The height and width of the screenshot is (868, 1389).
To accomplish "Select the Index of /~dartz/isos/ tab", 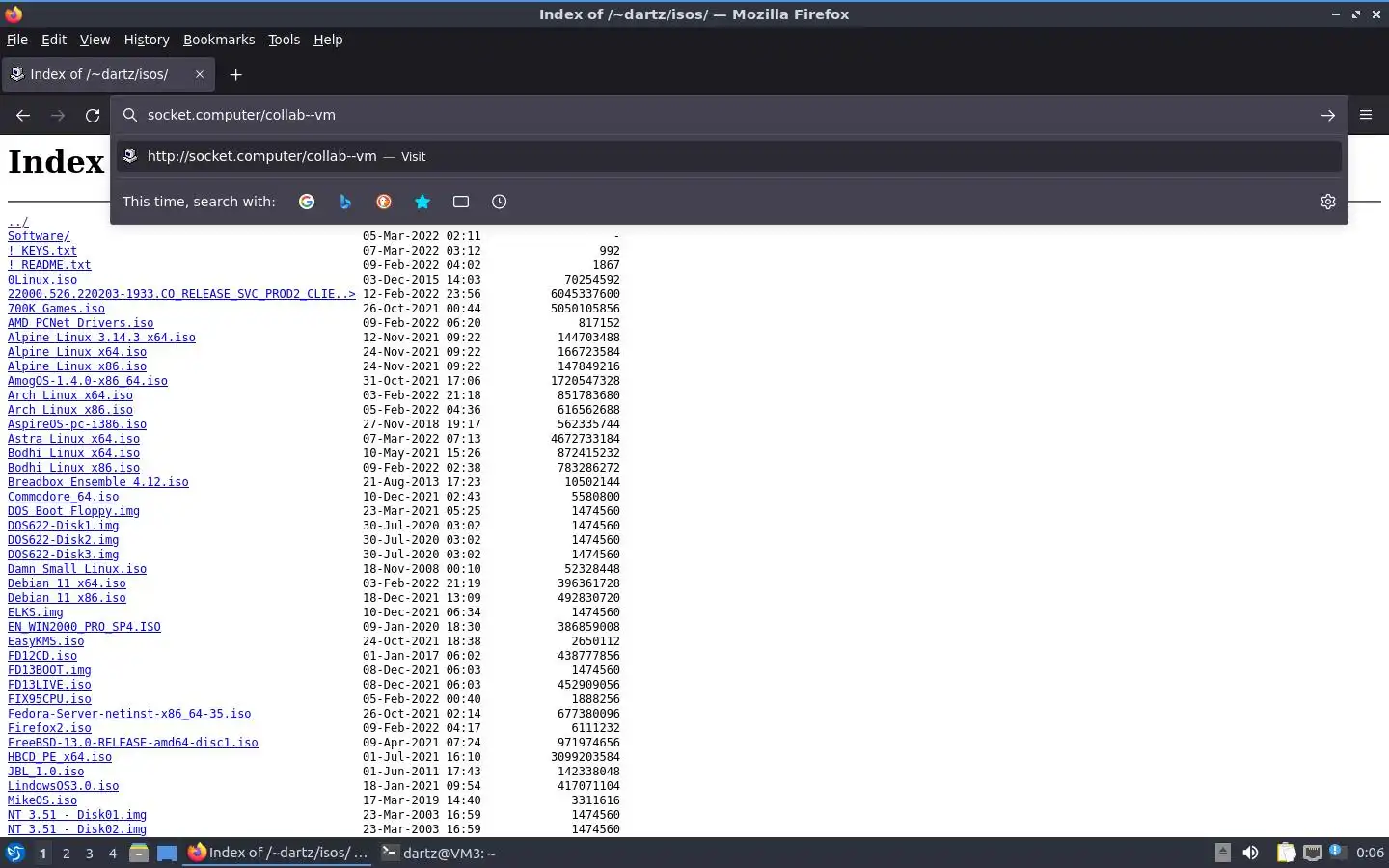I will [x=108, y=74].
